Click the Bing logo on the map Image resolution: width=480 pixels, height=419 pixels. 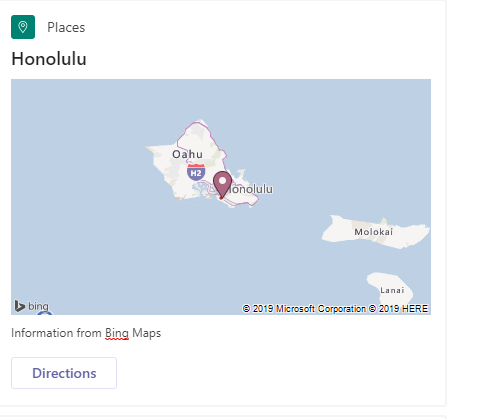point(32,306)
